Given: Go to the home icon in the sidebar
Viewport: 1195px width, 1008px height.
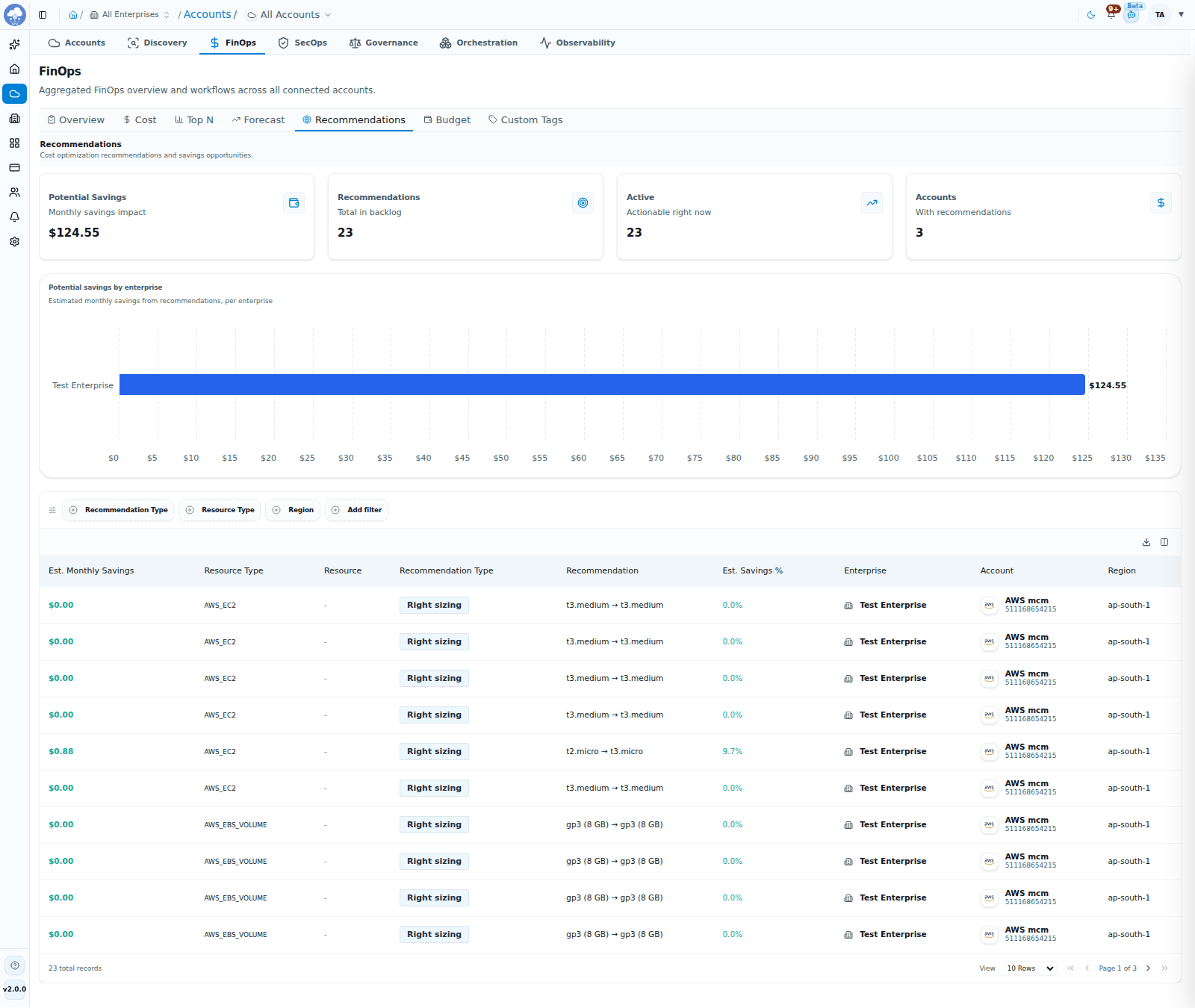Looking at the screenshot, I should 14,69.
